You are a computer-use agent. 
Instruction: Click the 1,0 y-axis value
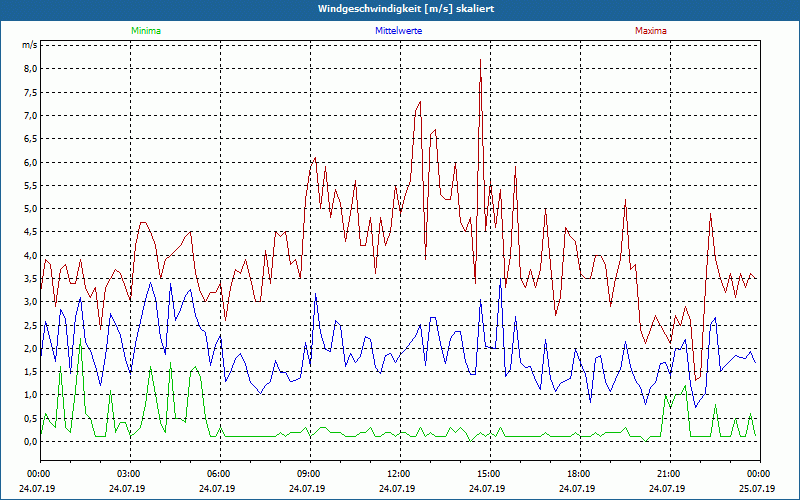(31, 395)
